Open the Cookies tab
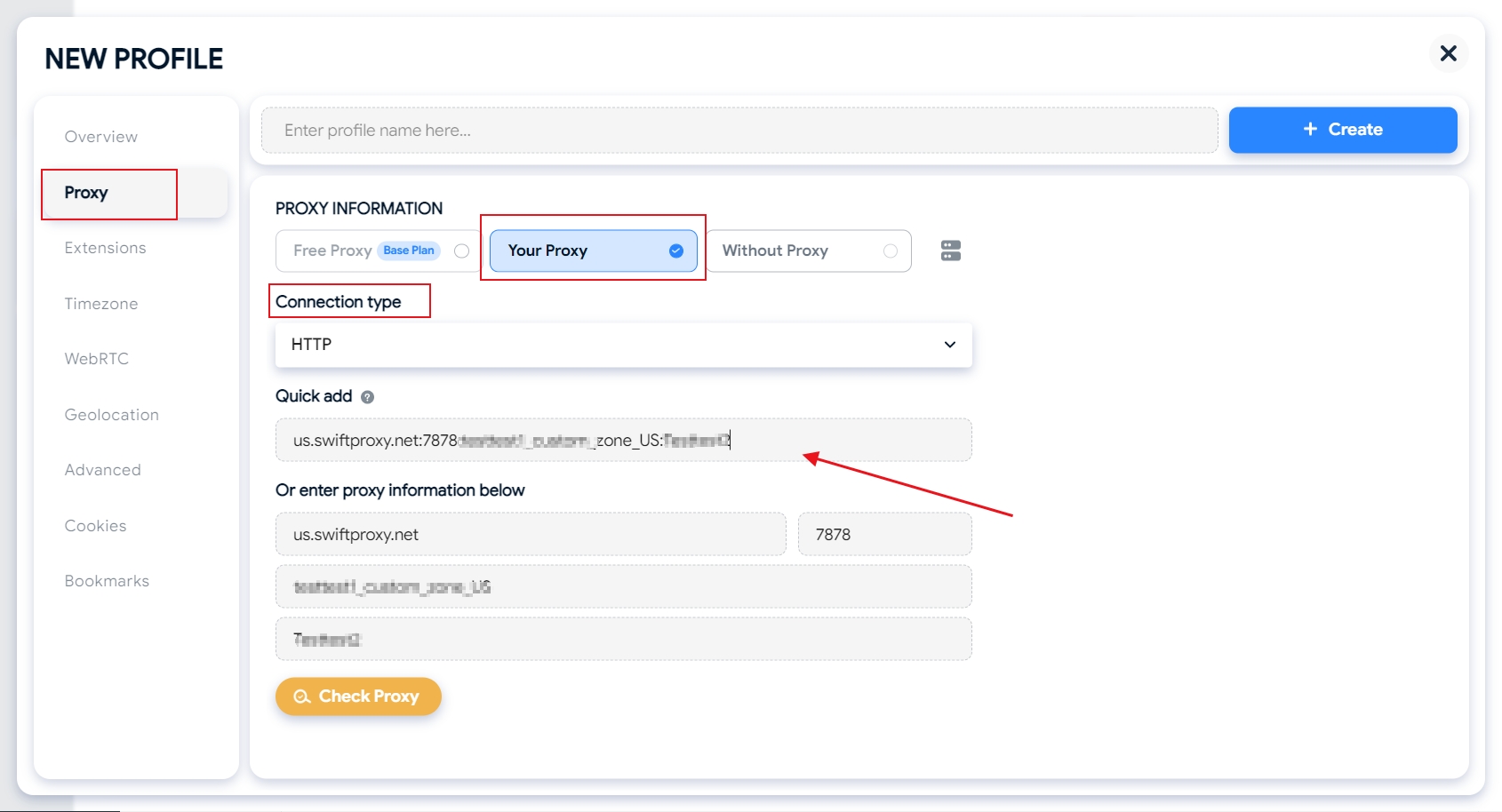Viewport: 1502px width, 812px height. point(95,526)
